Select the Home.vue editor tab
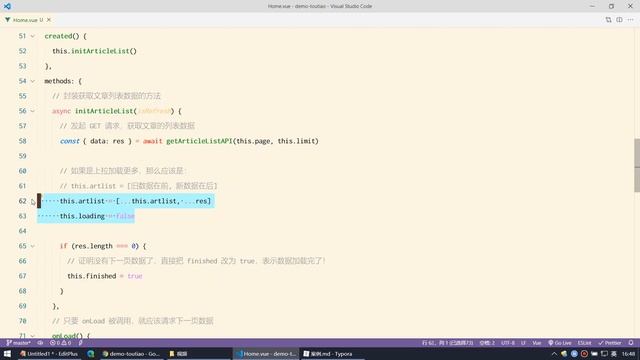 pos(27,20)
